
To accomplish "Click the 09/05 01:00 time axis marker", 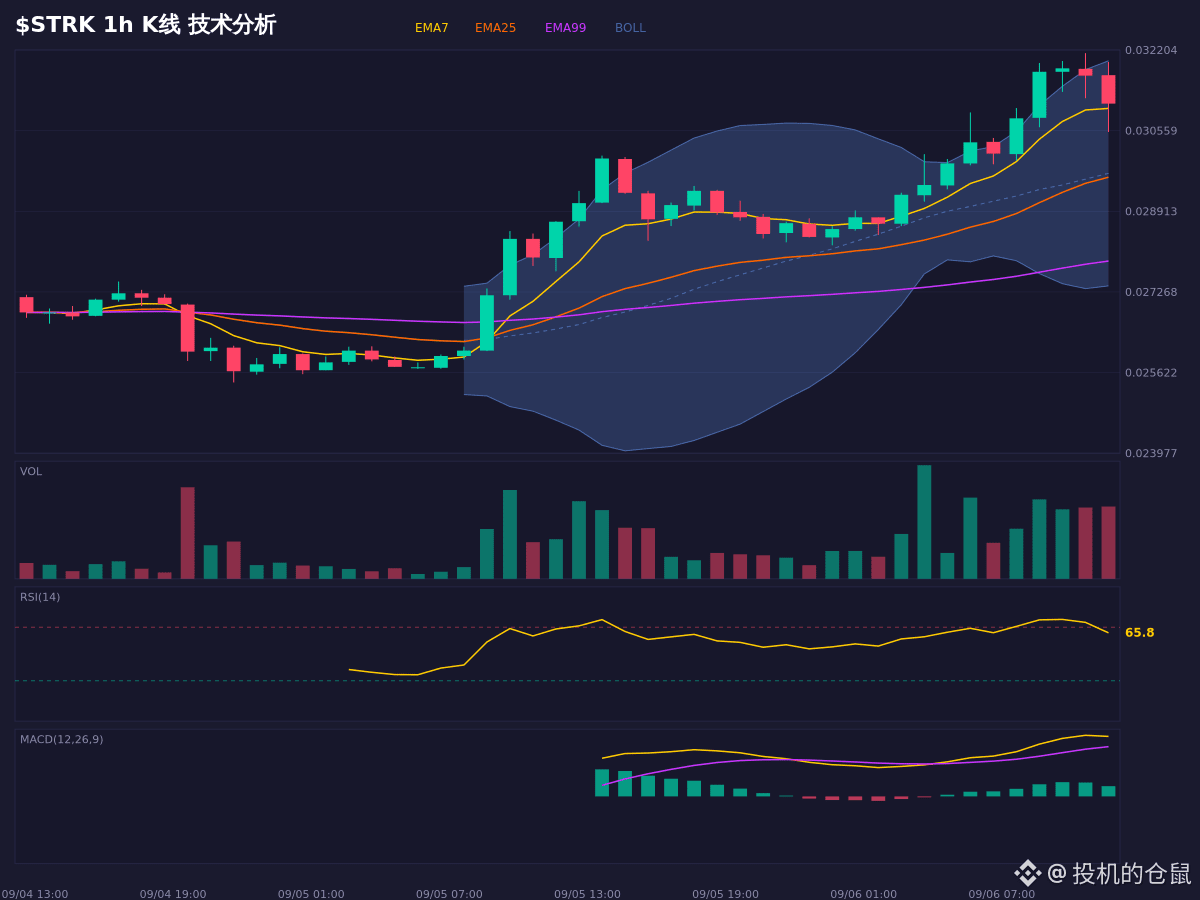I will [x=311, y=894].
